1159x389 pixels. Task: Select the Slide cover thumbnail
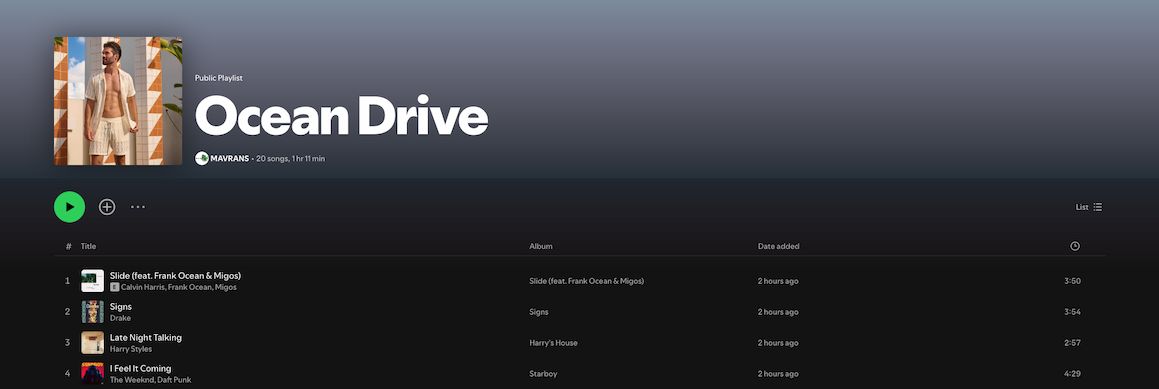coord(92,281)
